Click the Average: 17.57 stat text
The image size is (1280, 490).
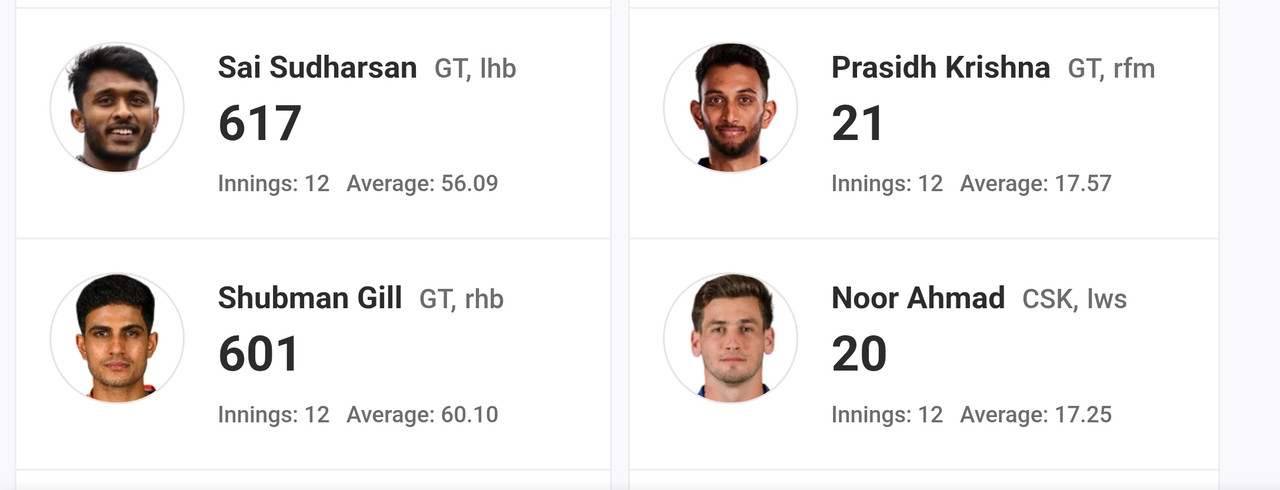[x=1036, y=184]
